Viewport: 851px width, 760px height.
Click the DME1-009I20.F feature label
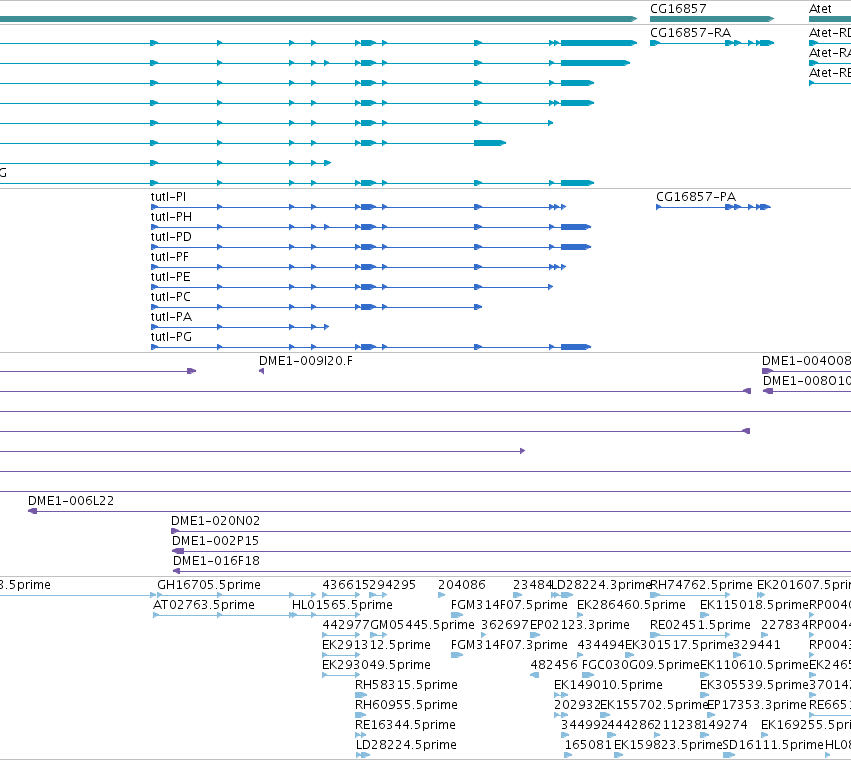[x=306, y=361]
